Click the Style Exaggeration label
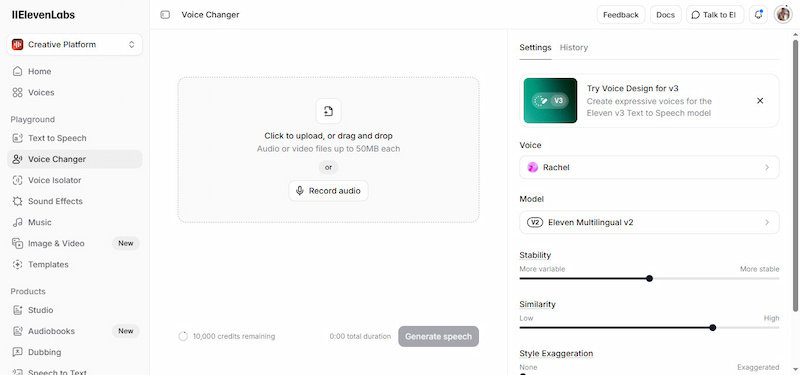 (x=556, y=353)
